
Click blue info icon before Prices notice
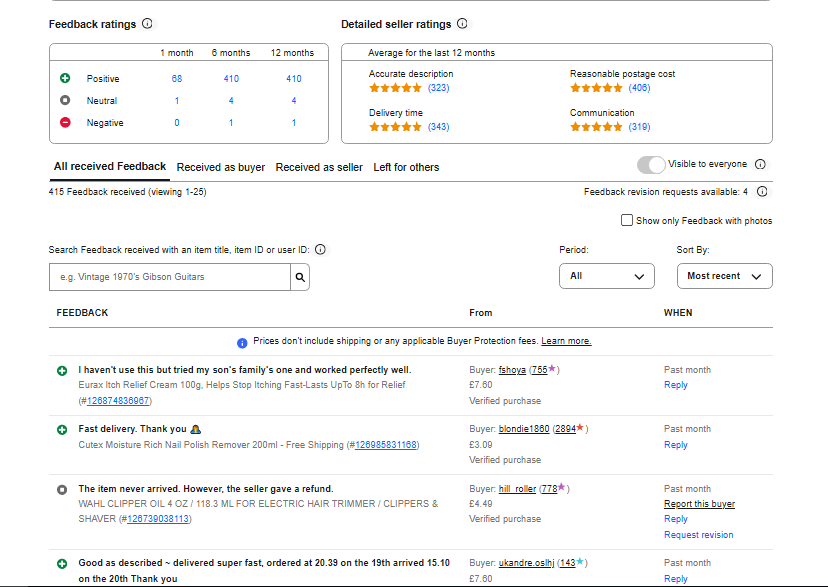click(x=242, y=343)
